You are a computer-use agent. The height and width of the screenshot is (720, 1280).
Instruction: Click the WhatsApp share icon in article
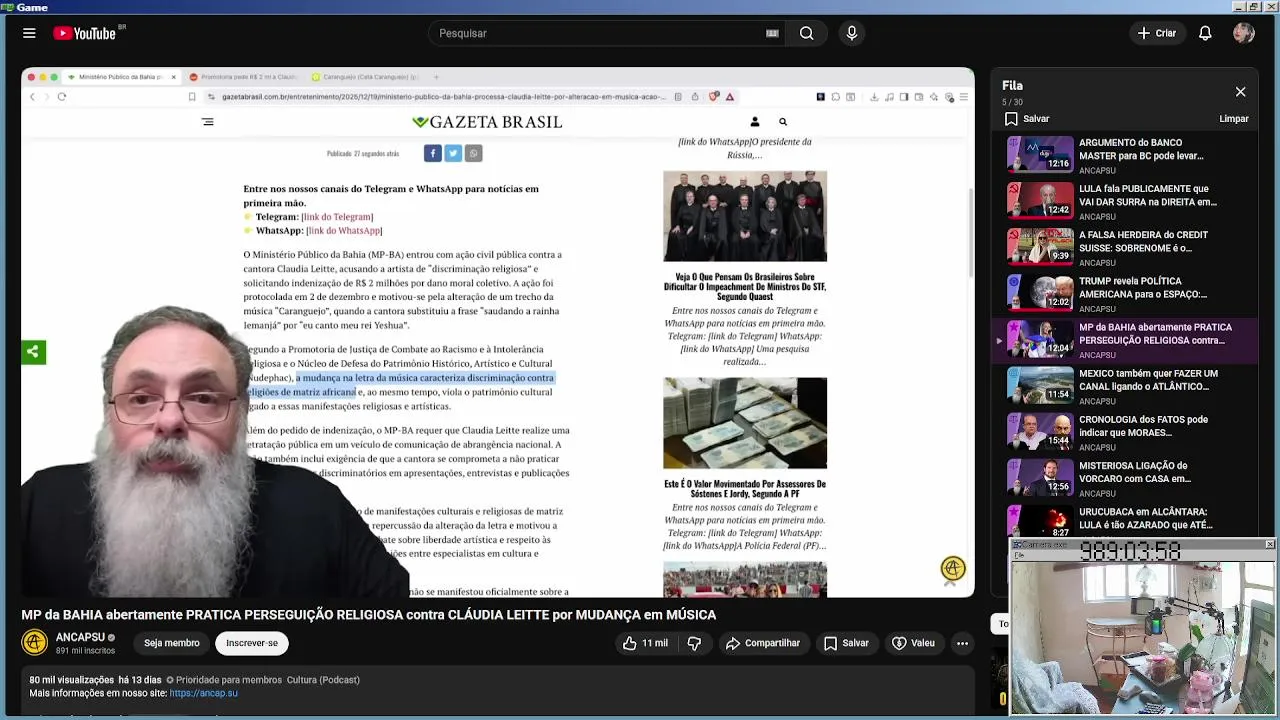(474, 153)
